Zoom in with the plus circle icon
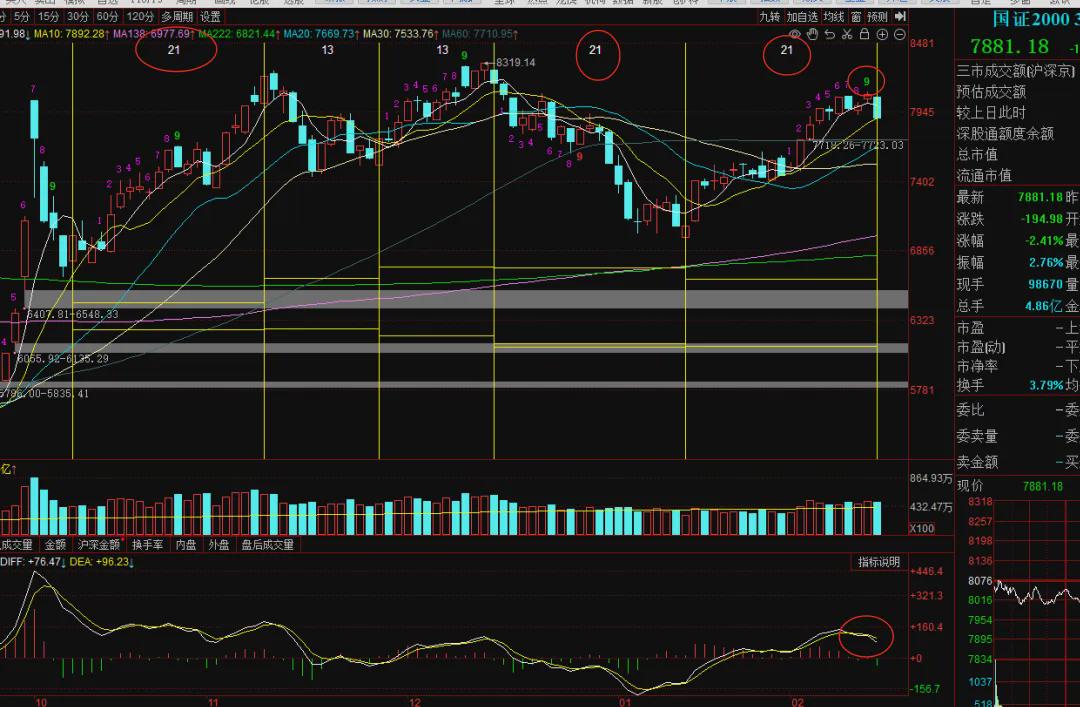The width and height of the screenshot is (1080, 707). pyautogui.click(x=882, y=34)
